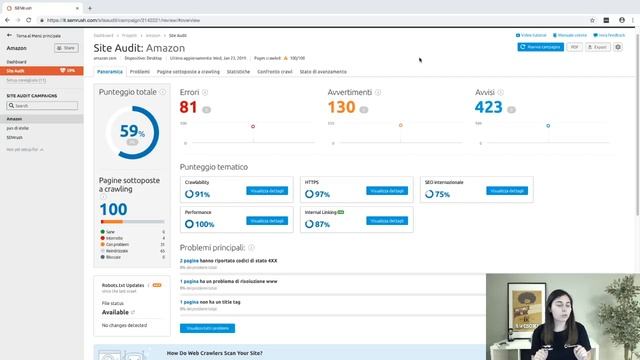Click back arrow to main menu
Image resolution: width=640 pixels, height=360 pixels.
9,36
